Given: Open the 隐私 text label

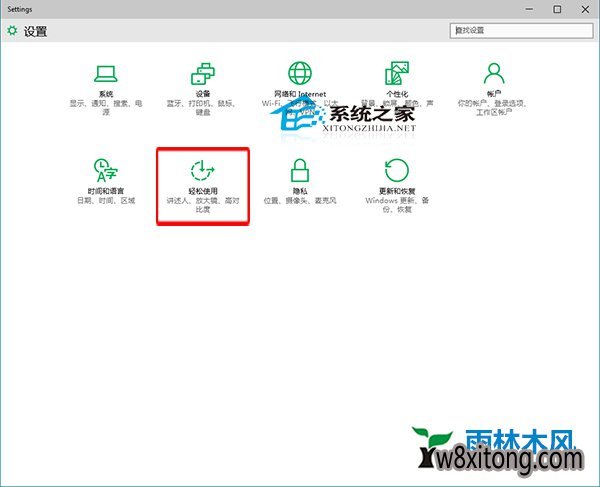Looking at the screenshot, I should pos(299,191).
